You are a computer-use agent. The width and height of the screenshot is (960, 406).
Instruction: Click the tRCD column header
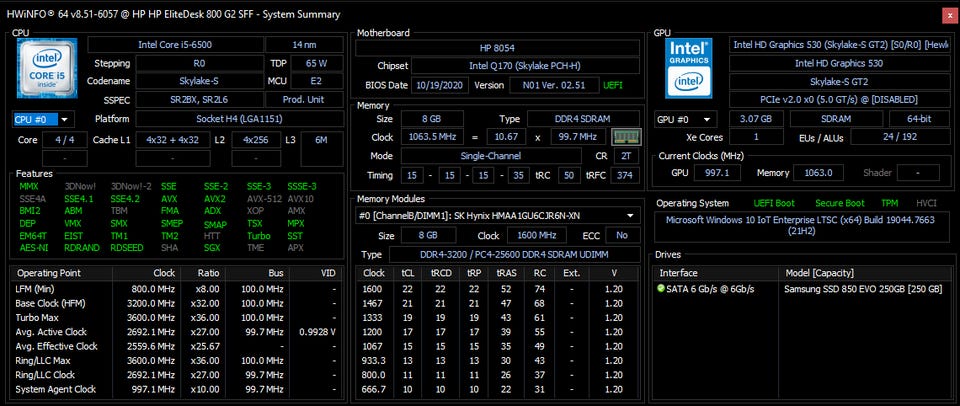point(441,273)
